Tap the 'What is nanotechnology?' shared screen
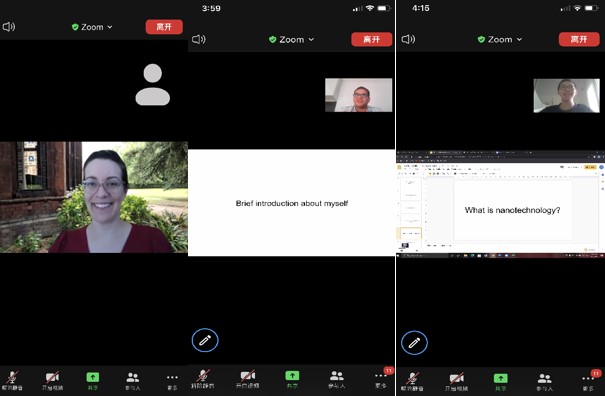Image resolution: width=605 pixels, height=396 pixels. click(500, 204)
